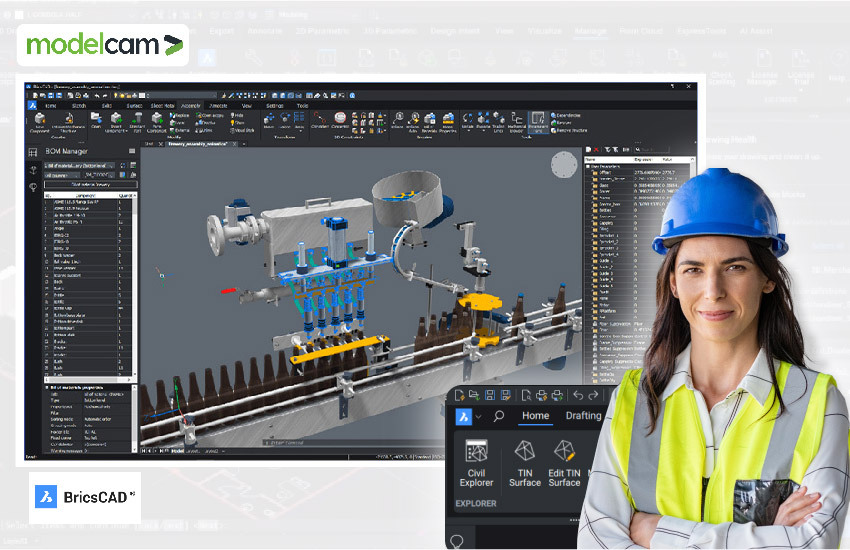The height and width of the screenshot is (550, 850).
Task: Click the Visual Style command in ribbon
Action: [242, 131]
